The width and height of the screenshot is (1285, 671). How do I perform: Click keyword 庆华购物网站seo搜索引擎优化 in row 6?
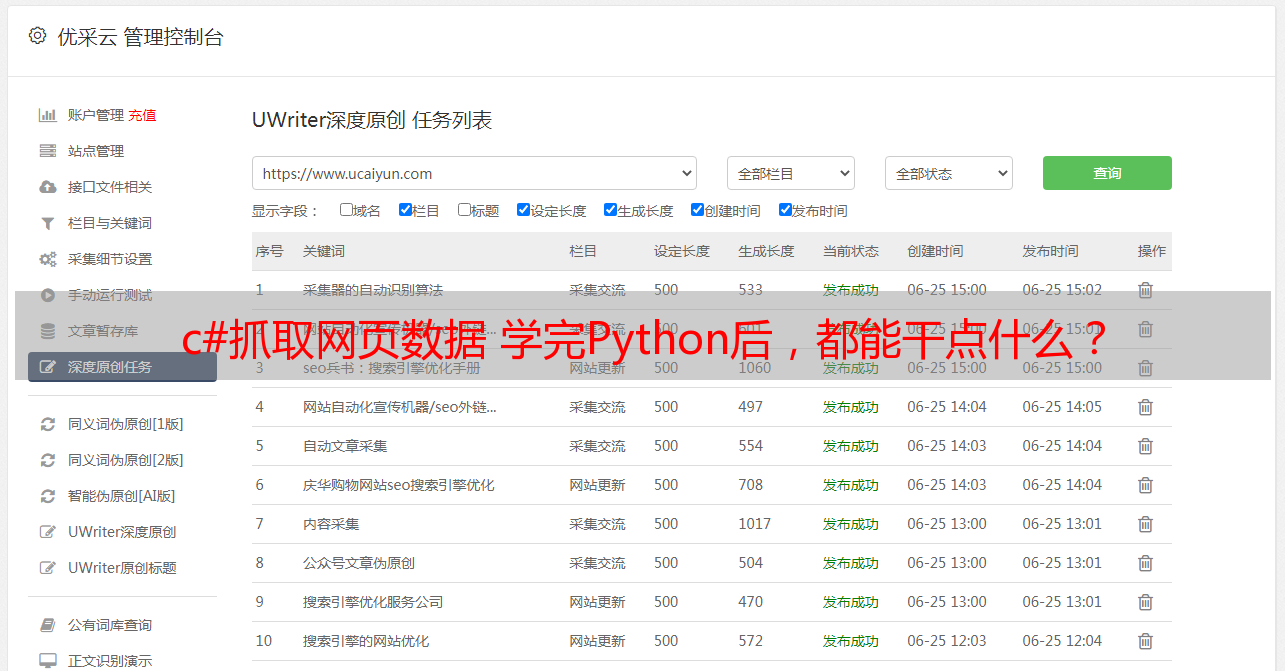point(398,485)
